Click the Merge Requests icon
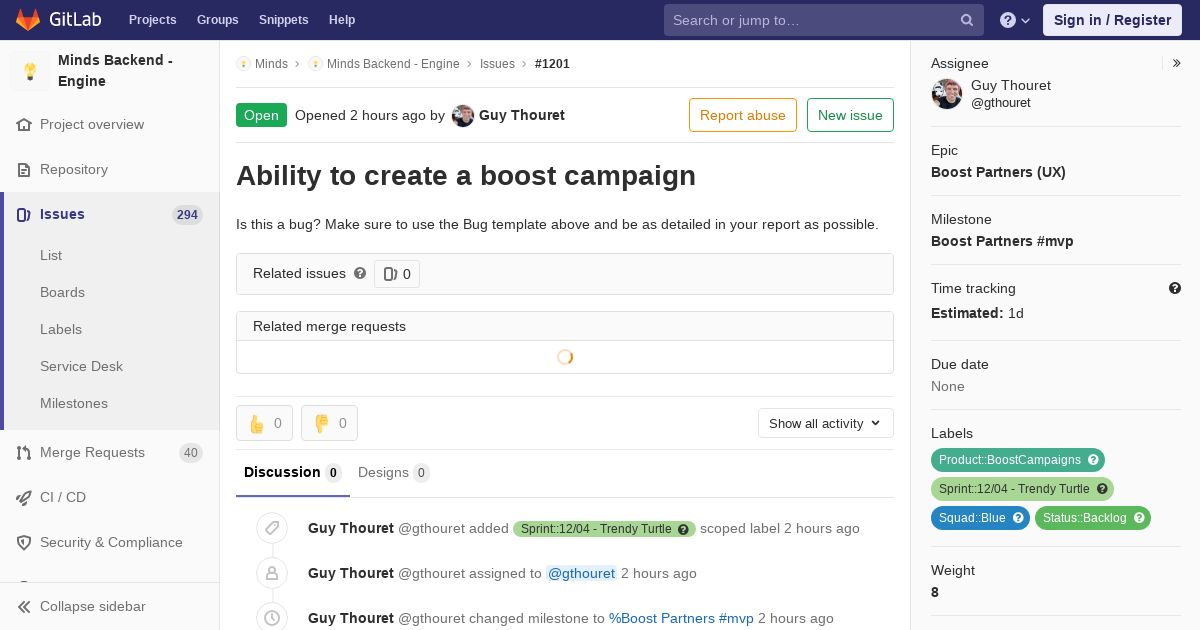 coord(24,453)
